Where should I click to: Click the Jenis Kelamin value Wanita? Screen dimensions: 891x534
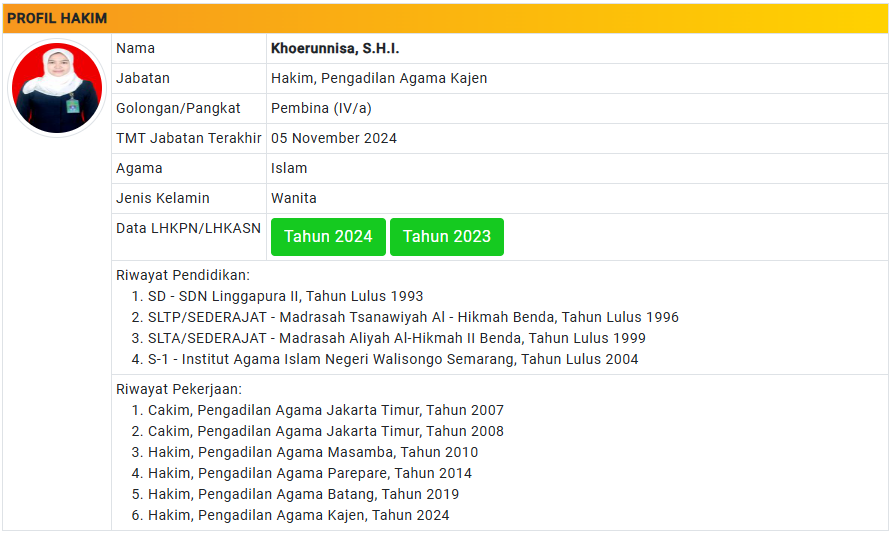[x=293, y=198]
